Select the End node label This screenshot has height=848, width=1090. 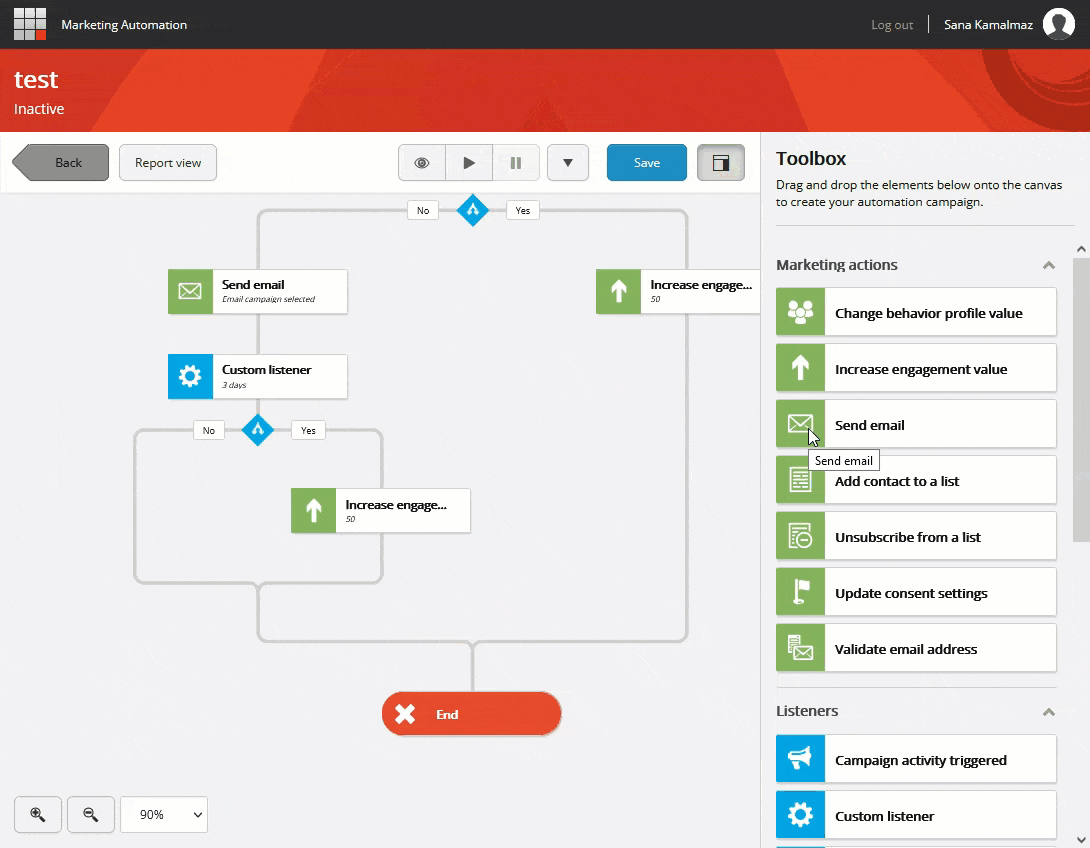tap(447, 715)
